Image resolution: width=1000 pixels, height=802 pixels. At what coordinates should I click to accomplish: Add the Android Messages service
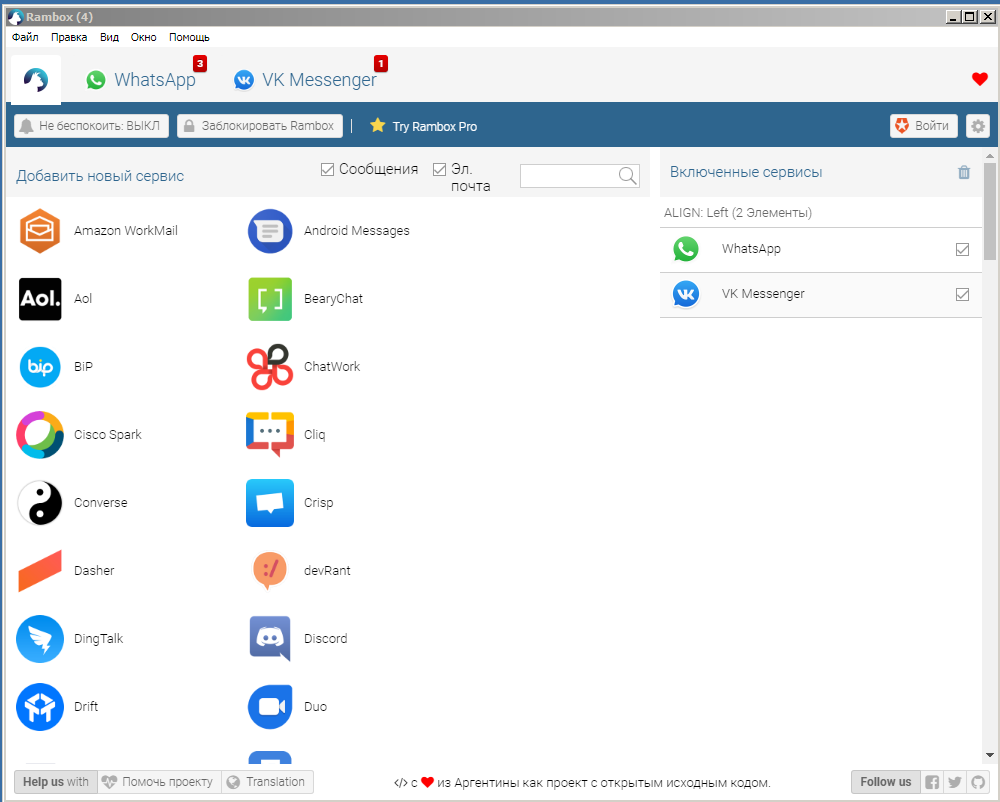[x=269, y=230]
